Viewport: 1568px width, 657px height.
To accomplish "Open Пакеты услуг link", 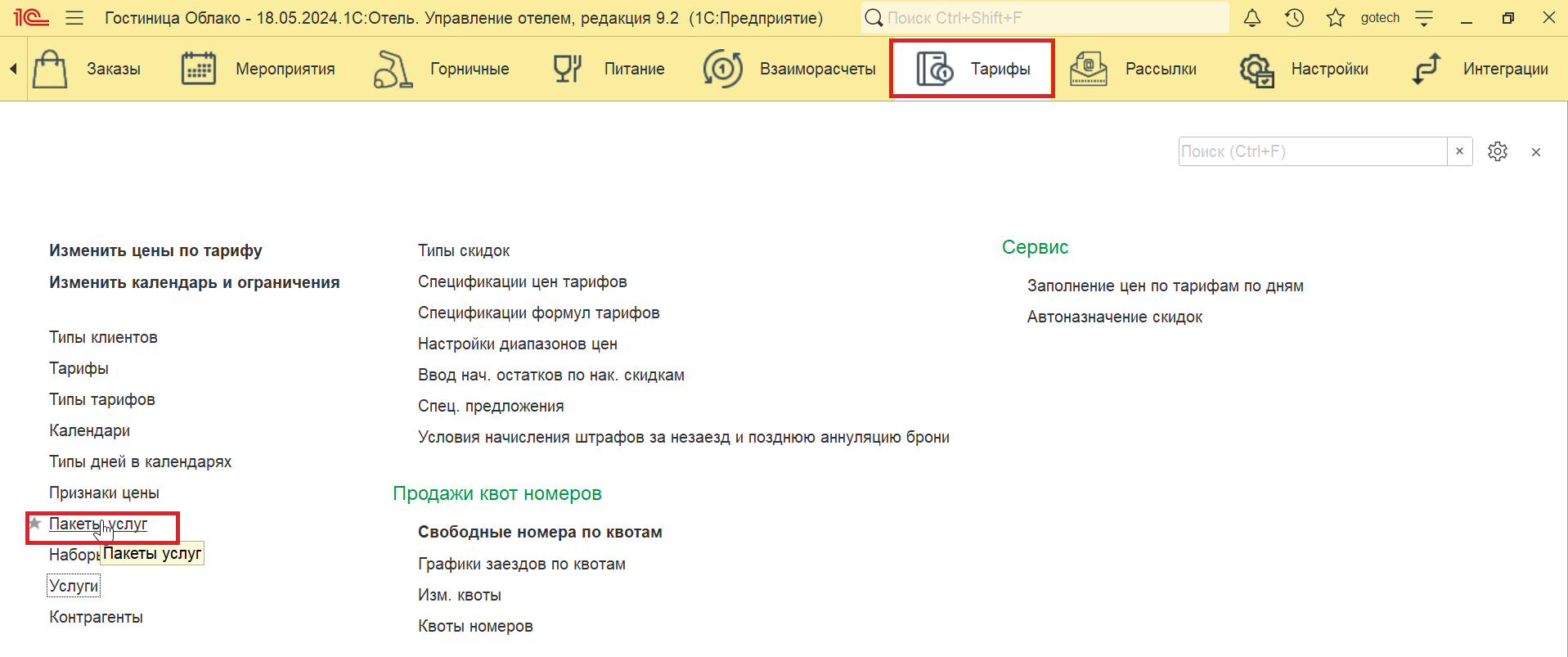I will (98, 524).
